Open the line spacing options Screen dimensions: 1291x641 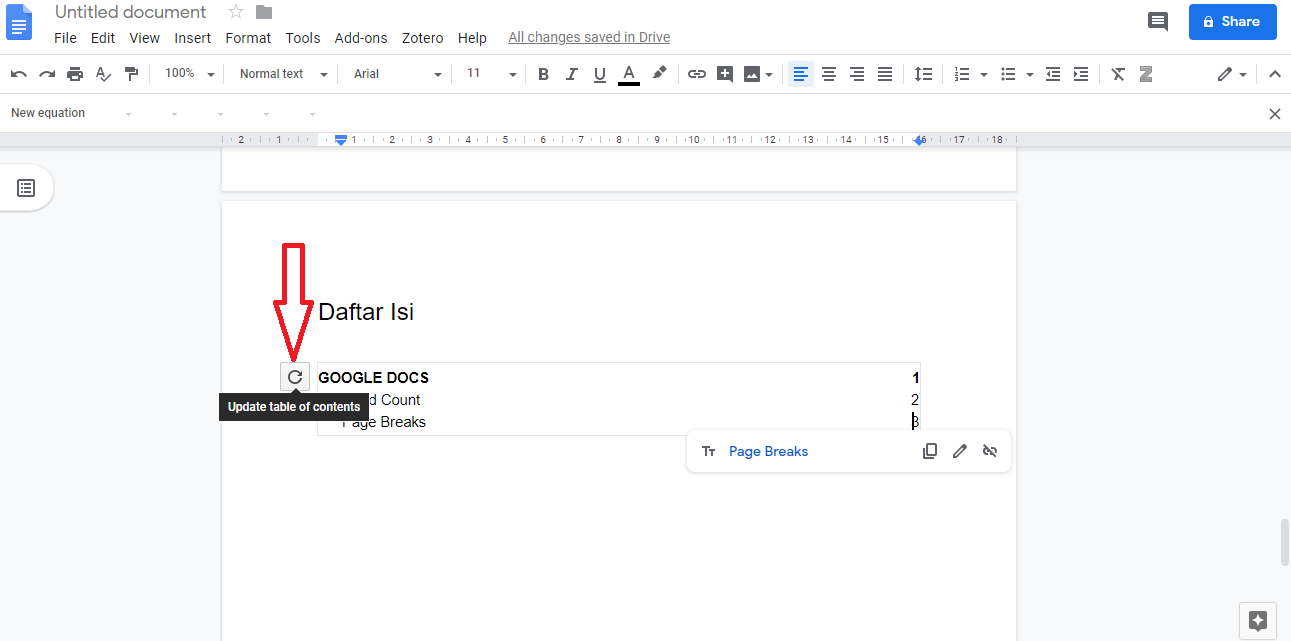pos(923,73)
